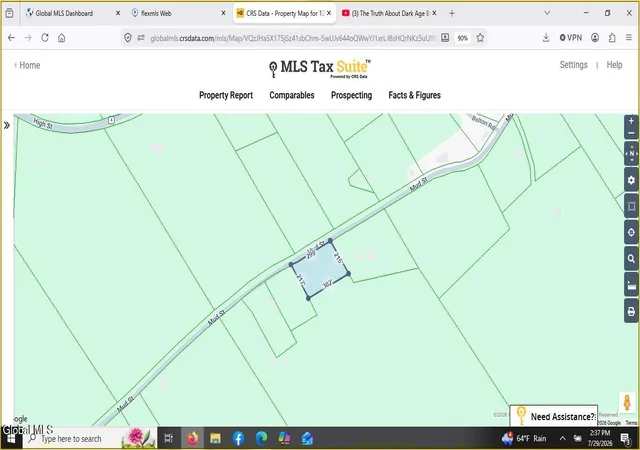Viewport: 640px width, 450px height.
Task: Open weather widget showing 64°F Rain
Action: tap(524, 439)
